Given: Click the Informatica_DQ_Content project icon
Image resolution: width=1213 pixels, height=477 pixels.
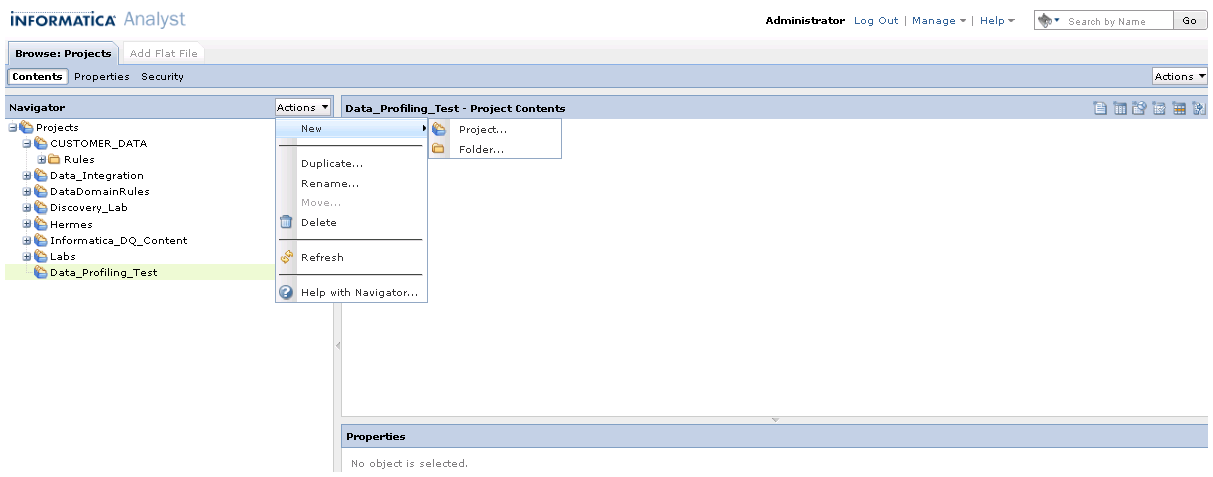Looking at the screenshot, I should [41, 240].
